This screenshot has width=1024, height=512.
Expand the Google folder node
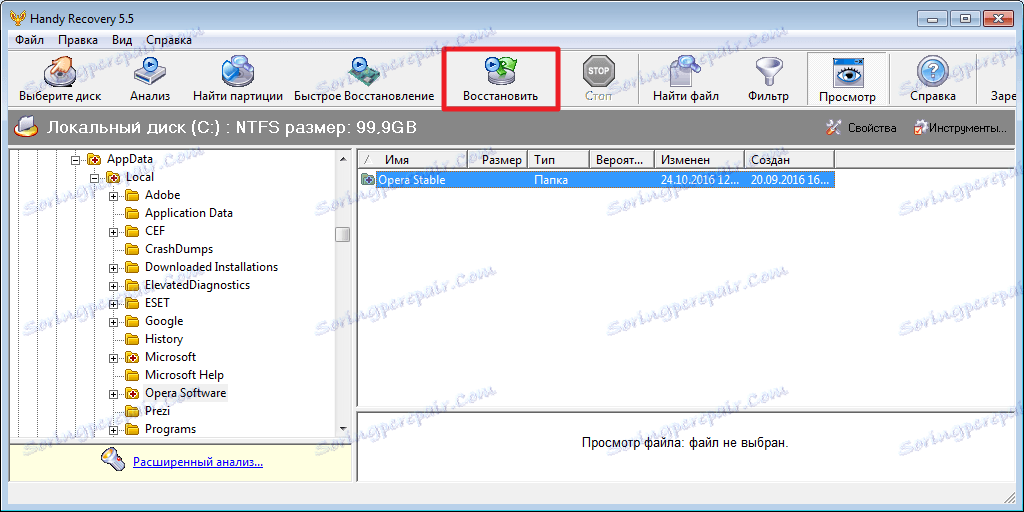pyautogui.click(x=114, y=322)
